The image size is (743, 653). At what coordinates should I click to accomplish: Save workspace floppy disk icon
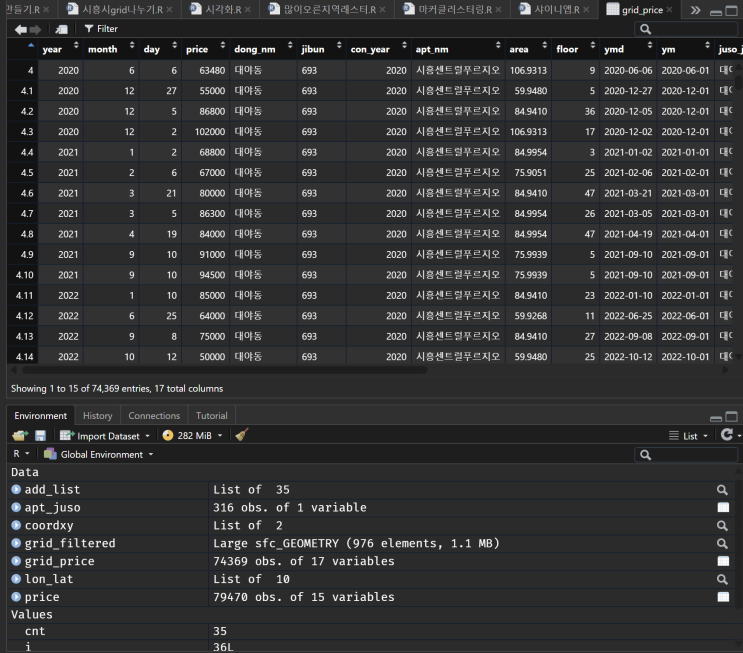(40, 435)
